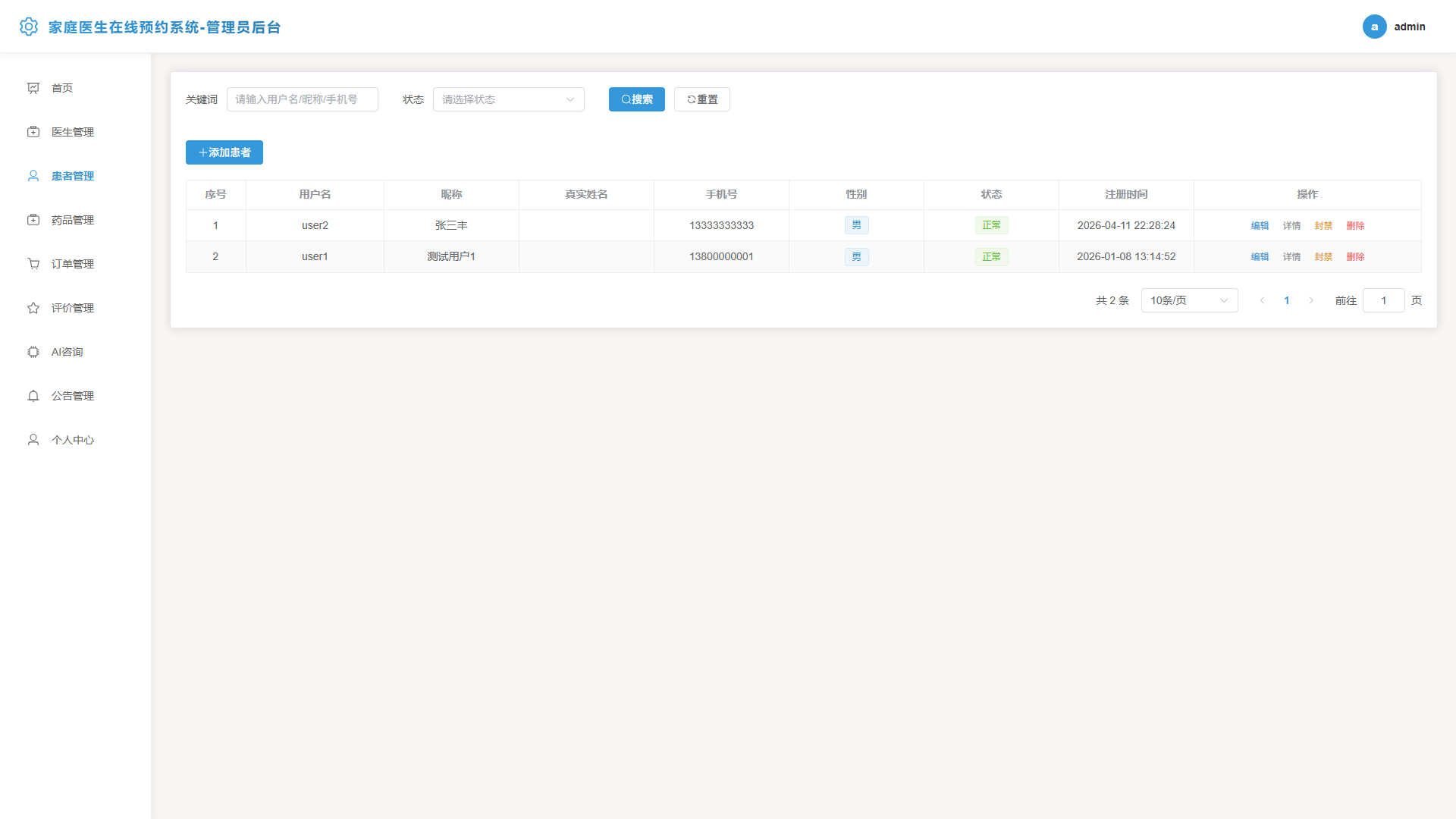Click the 手机号 column header
This screenshot has height=819, width=1456.
(722, 194)
